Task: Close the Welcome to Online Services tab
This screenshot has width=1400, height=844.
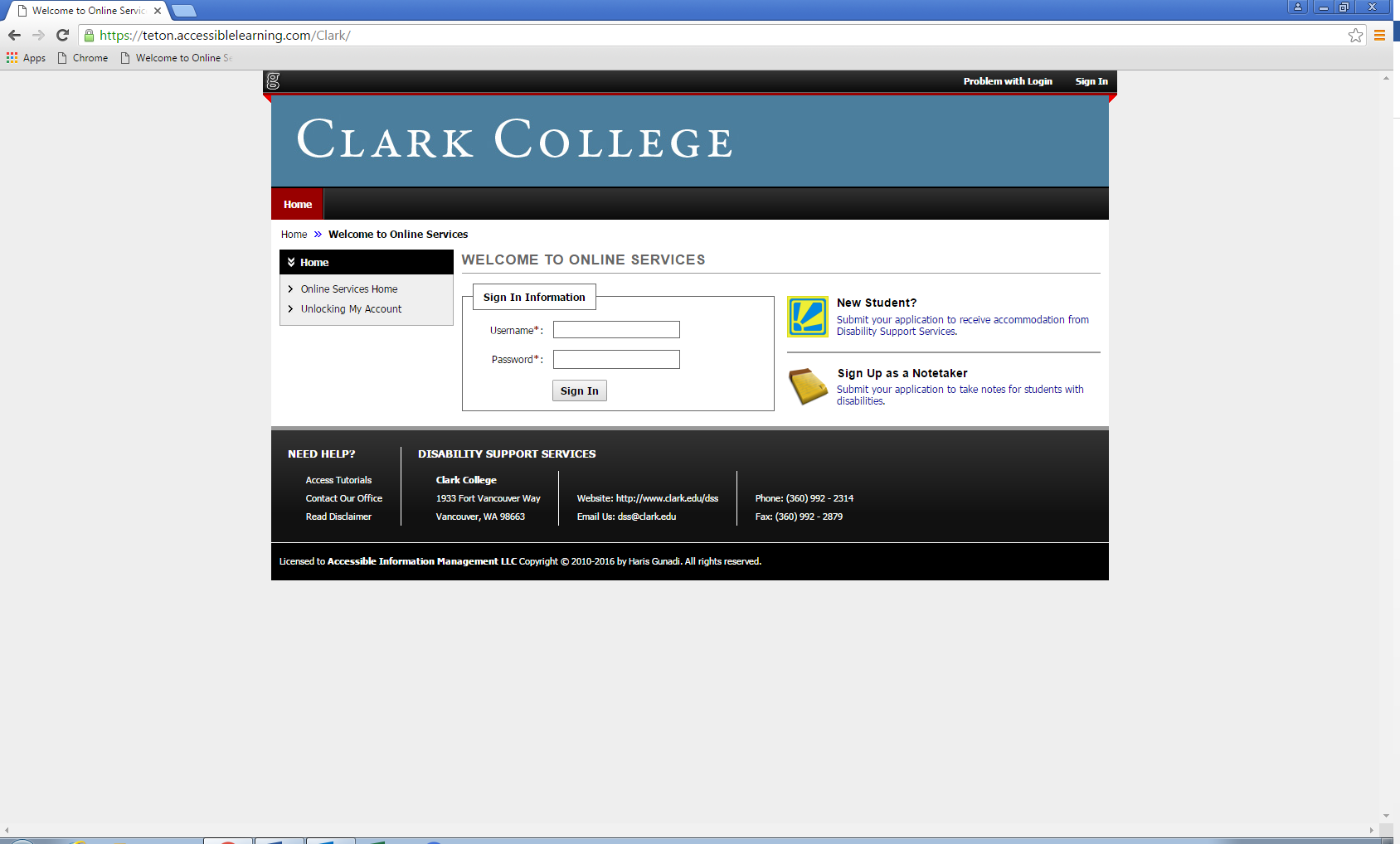Action: [x=158, y=11]
